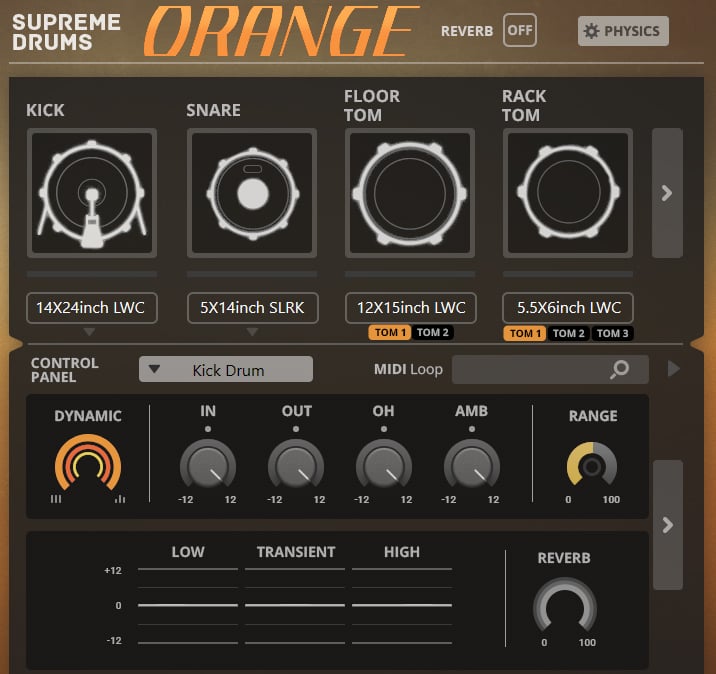Select the Snare drum icon
This screenshot has height=674, width=716.
[x=251, y=192]
